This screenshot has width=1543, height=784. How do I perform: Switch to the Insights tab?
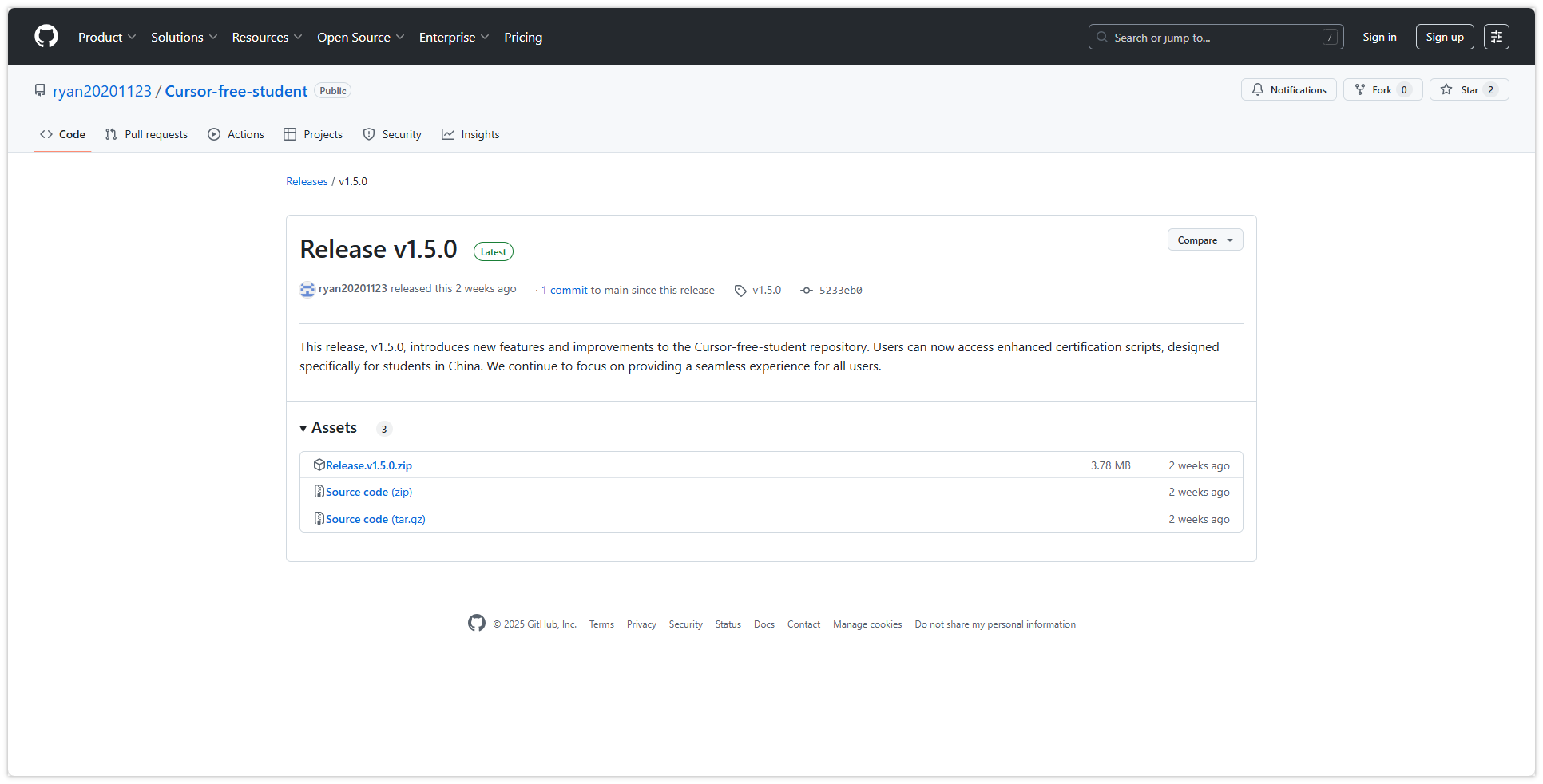[470, 134]
